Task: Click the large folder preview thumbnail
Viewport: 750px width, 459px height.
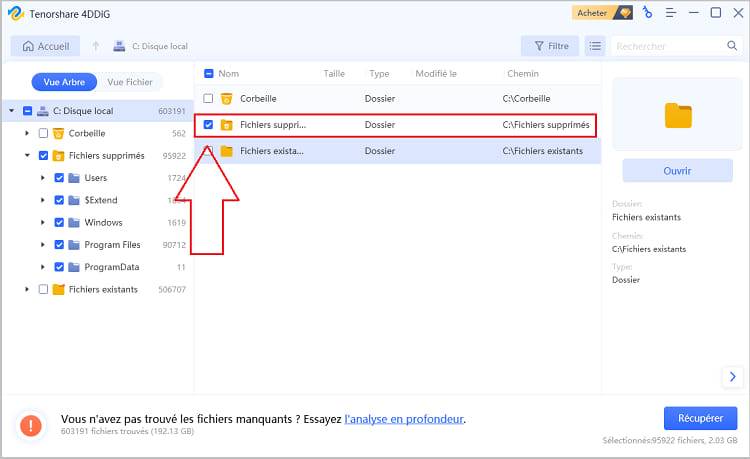Action: coord(678,116)
